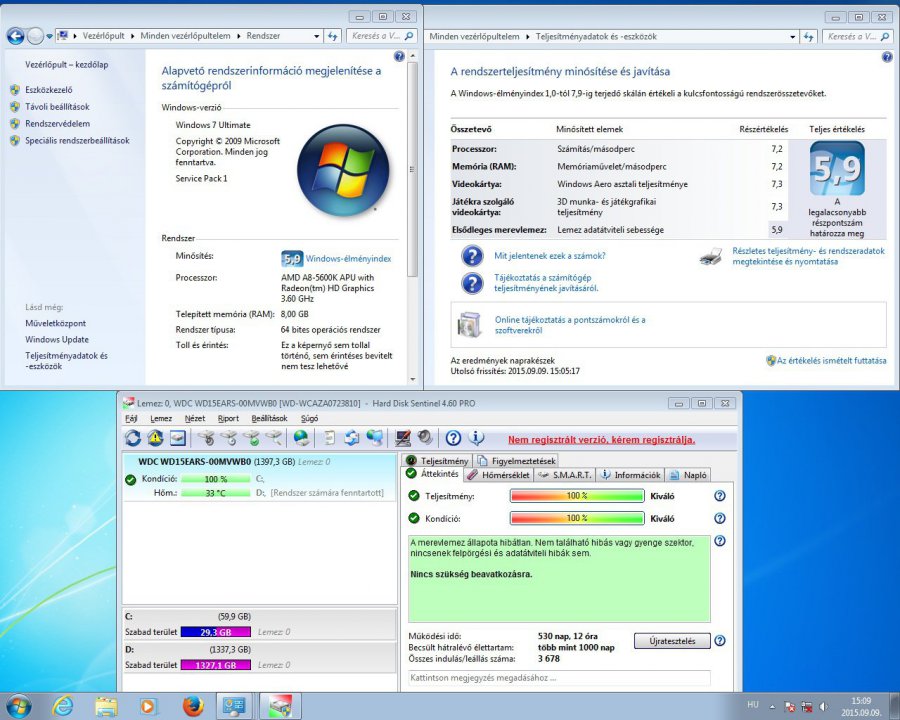The height and width of the screenshot is (720, 900).
Task: Refresh disk data in Hard Disk Sentinel toolbar
Action: coord(133,439)
